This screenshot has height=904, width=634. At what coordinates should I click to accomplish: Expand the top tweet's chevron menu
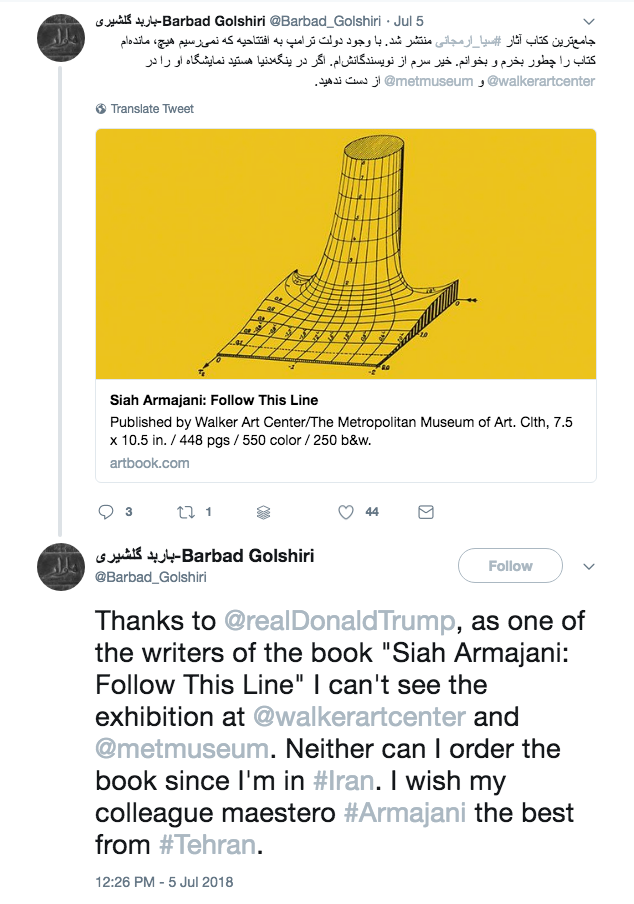tap(588, 22)
